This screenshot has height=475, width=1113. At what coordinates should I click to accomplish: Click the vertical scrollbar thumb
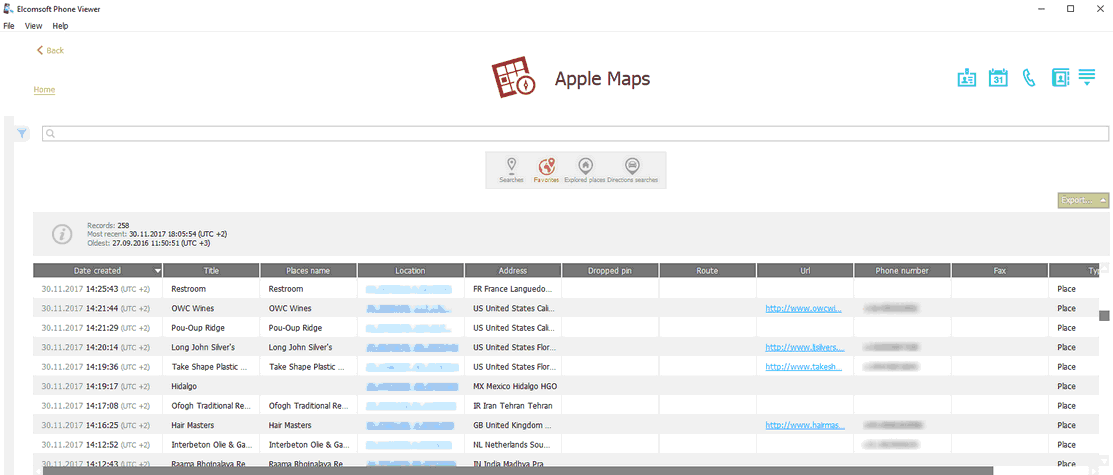click(x=1104, y=316)
